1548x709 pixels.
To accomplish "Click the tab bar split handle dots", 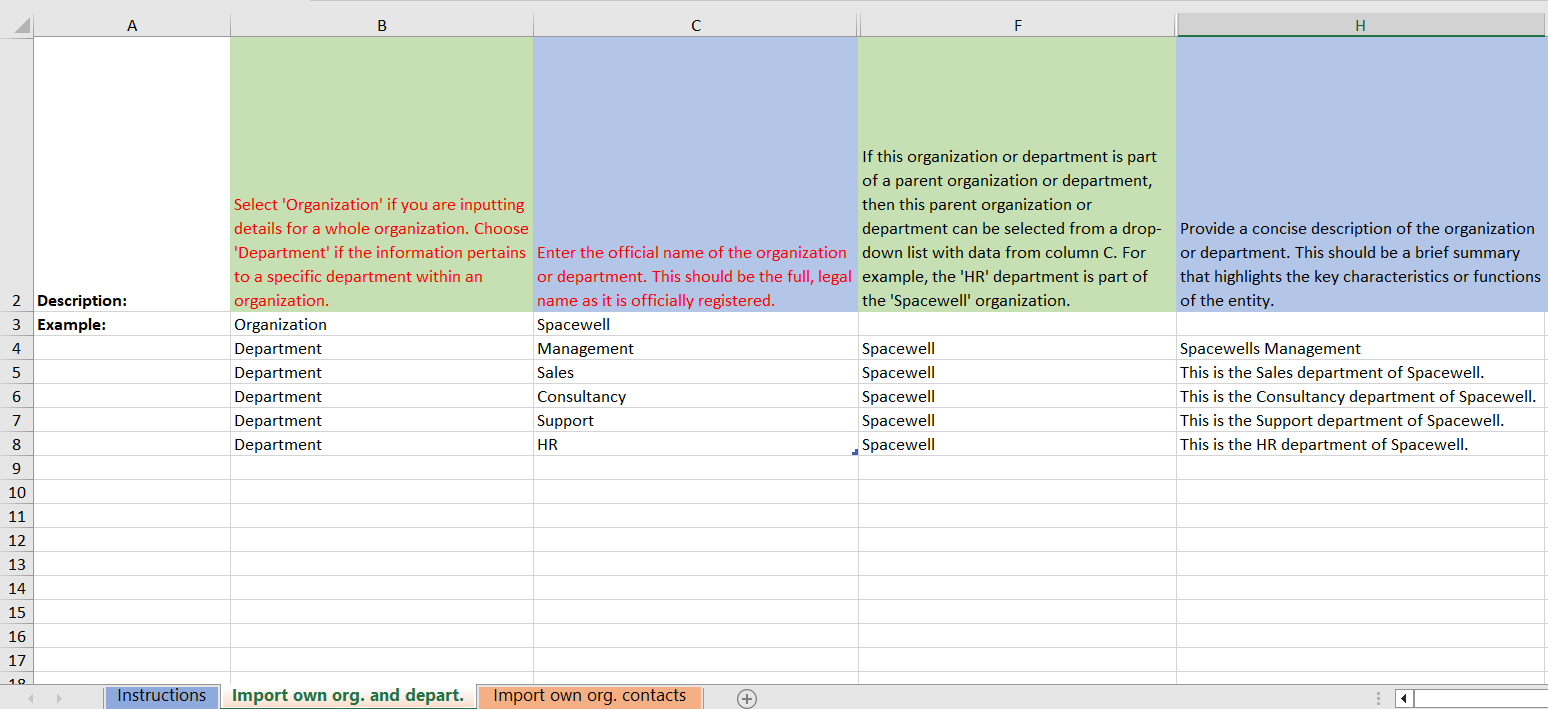I will [1379, 698].
